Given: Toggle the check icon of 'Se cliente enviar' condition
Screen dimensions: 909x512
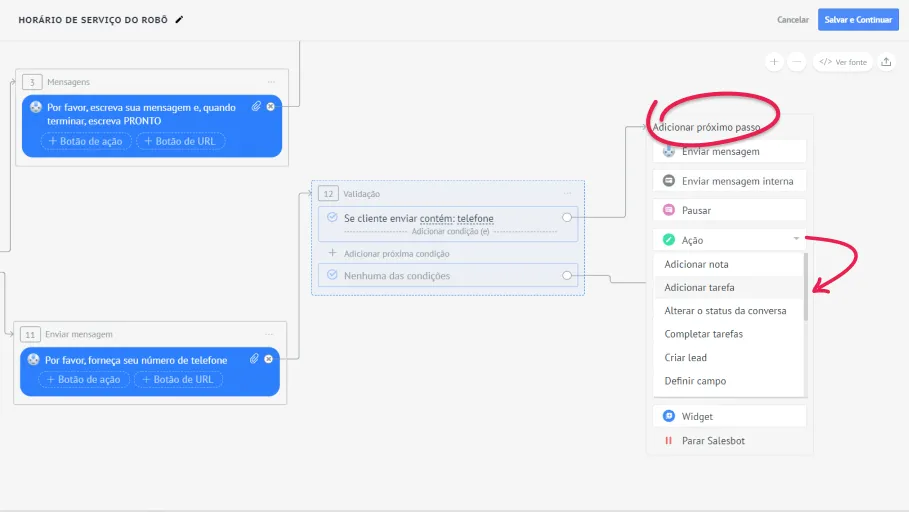Looking at the screenshot, I should [332, 217].
